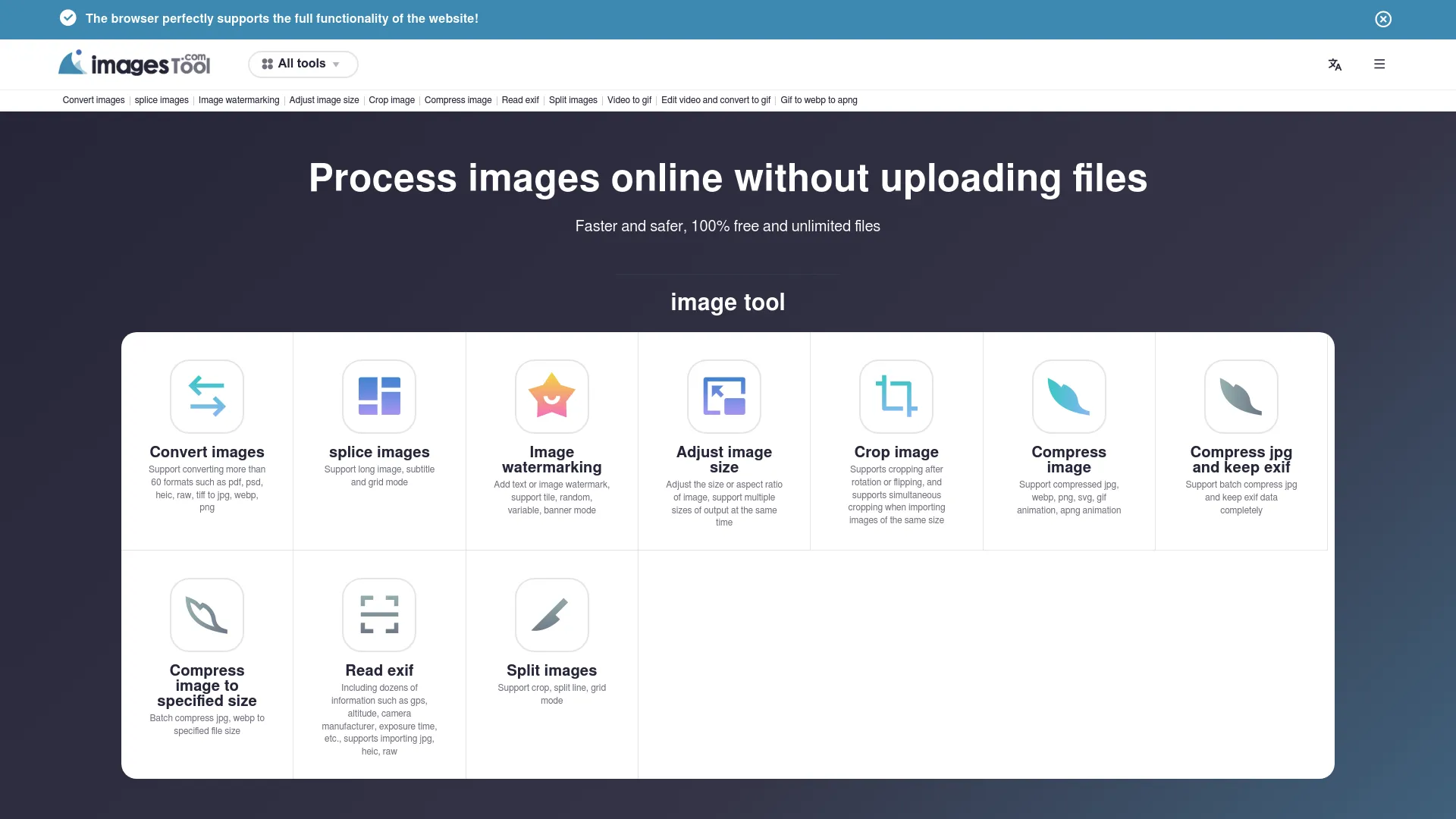The height and width of the screenshot is (819, 1456).
Task: Open Compress image to specified size icon
Action: [207, 615]
